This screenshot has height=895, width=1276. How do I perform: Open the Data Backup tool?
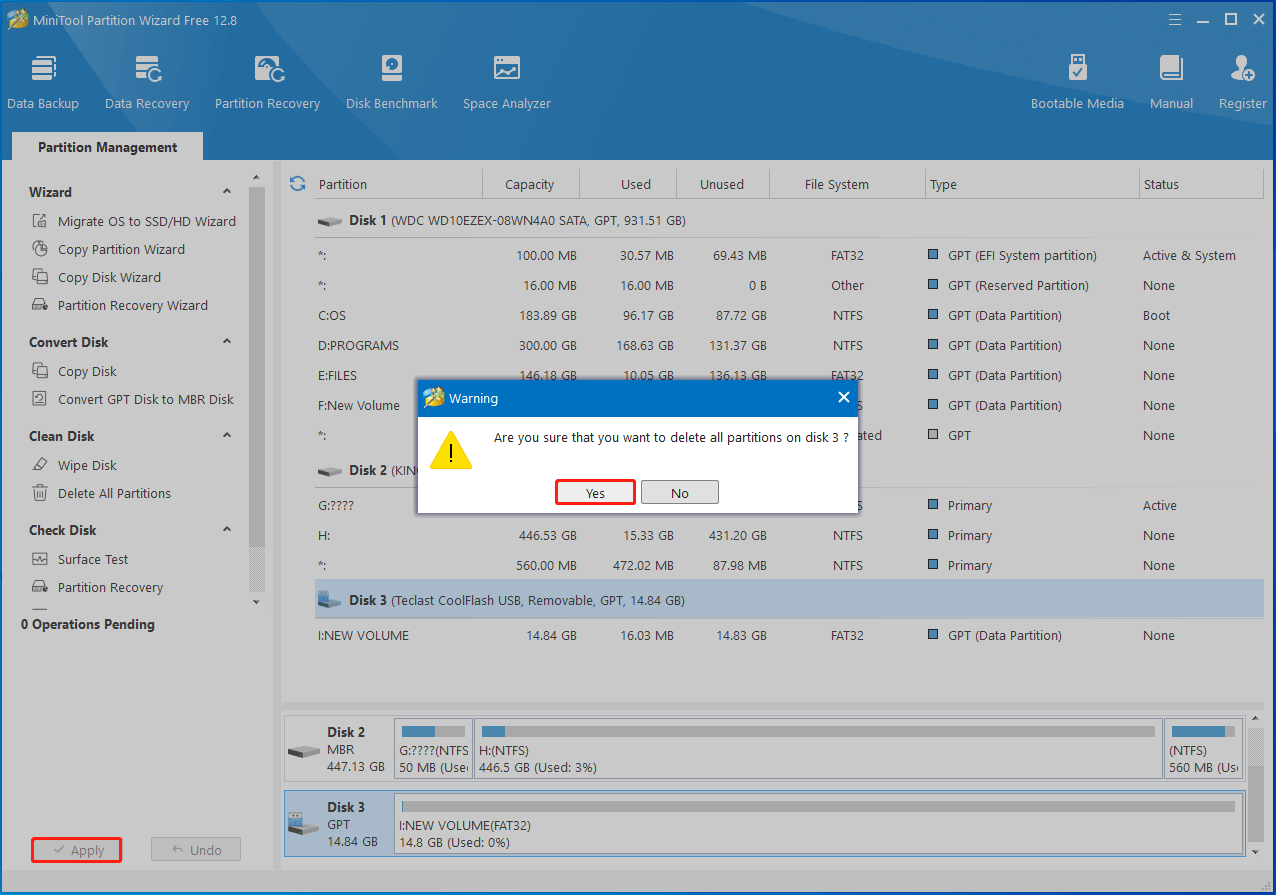pos(43,83)
